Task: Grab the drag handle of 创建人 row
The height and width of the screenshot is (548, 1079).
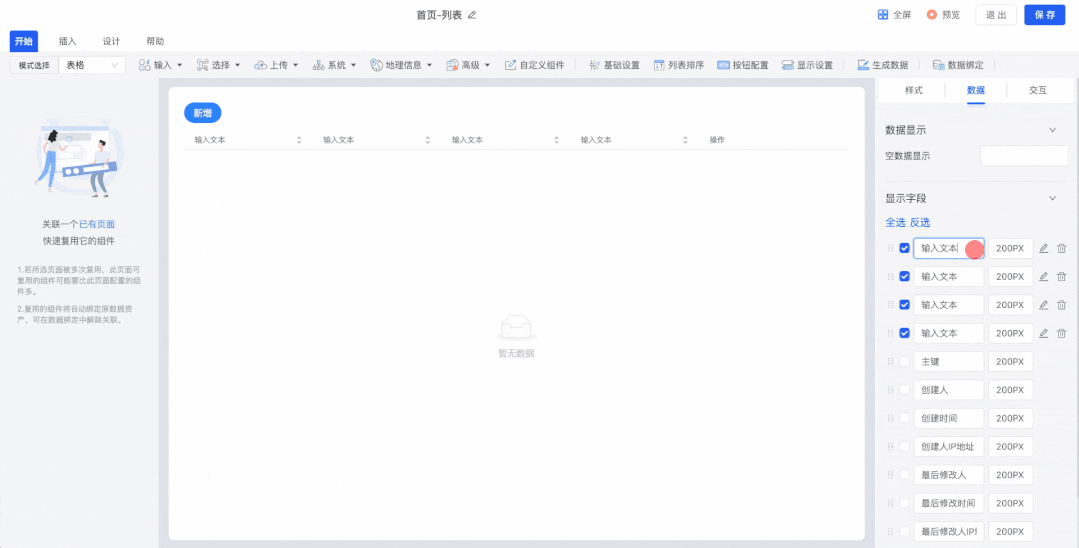Action: coord(890,390)
